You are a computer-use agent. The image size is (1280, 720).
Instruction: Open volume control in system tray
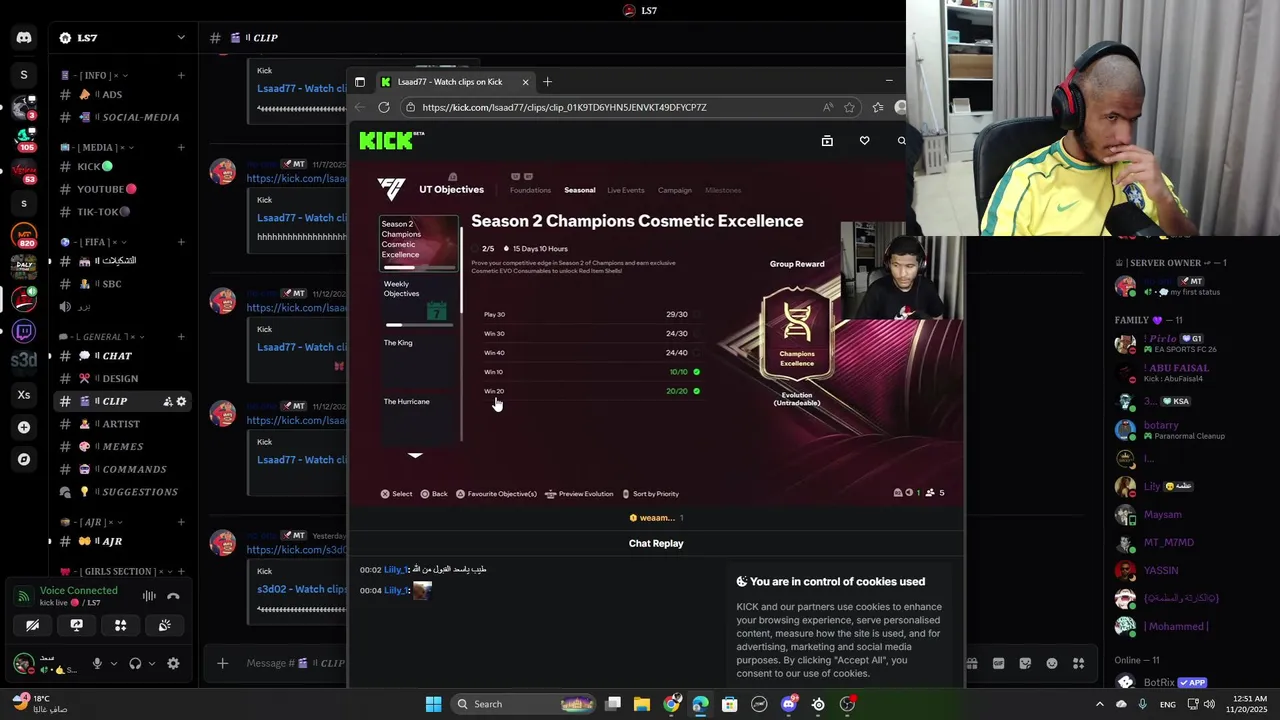(1210, 704)
